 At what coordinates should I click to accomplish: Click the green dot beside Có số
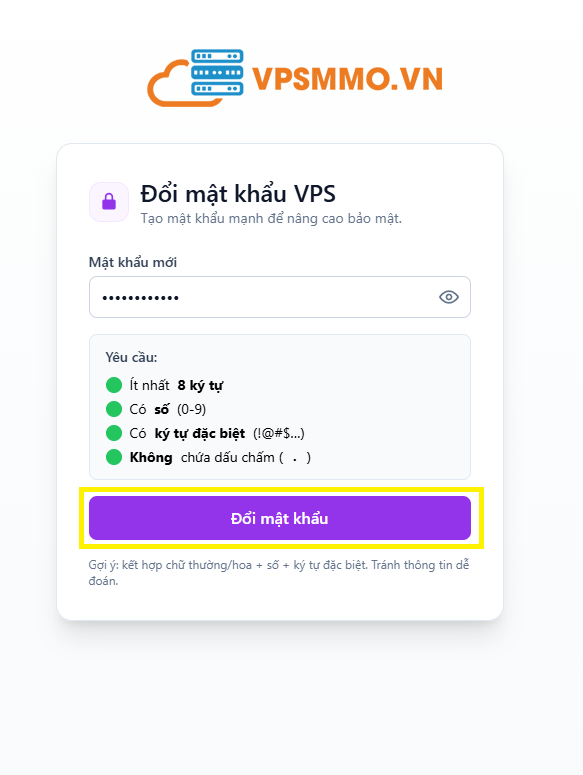tap(114, 409)
